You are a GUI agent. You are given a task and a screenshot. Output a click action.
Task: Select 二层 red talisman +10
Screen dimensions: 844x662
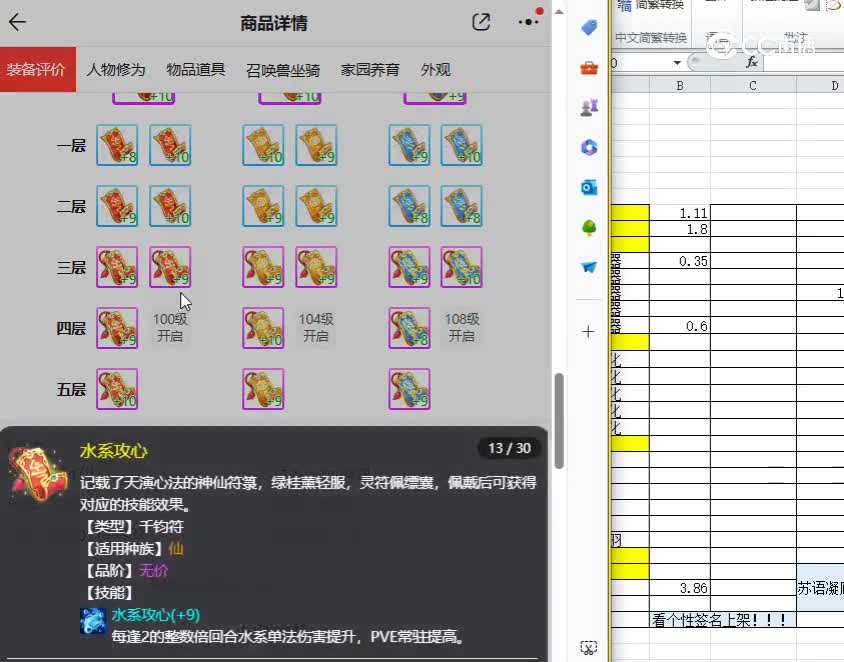170,206
